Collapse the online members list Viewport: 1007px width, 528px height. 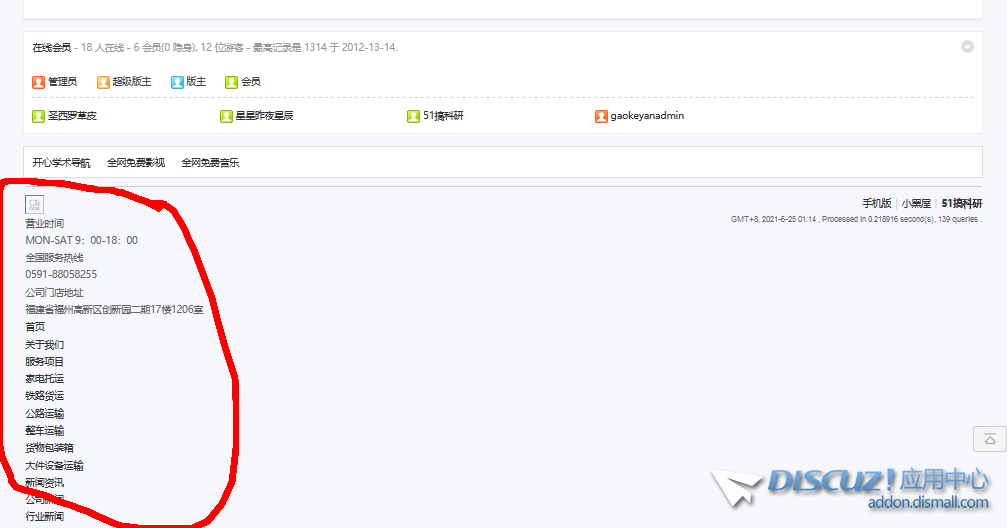tap(967, 47)
